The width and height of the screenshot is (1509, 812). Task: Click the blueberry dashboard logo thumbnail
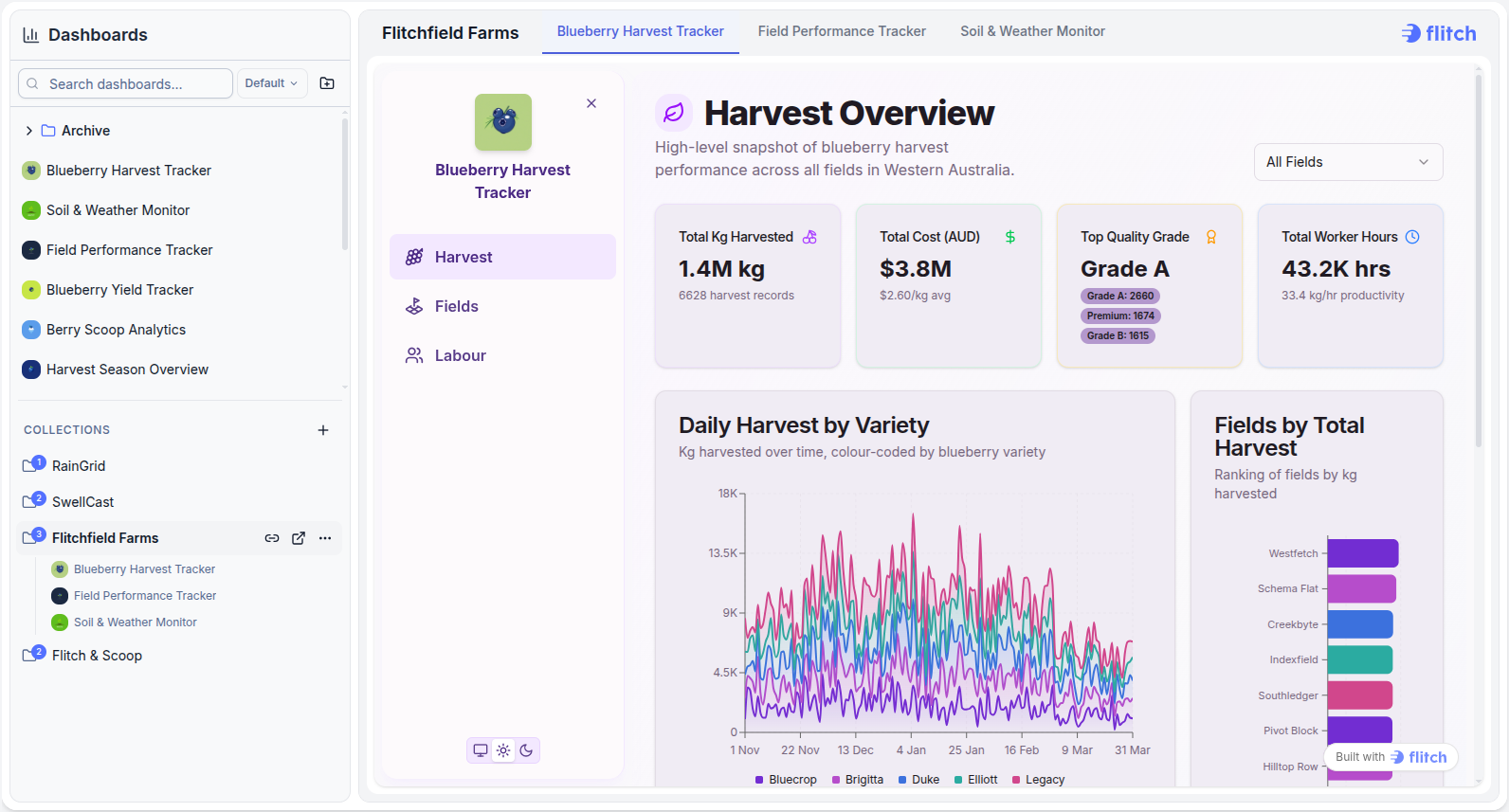(503, 122)
